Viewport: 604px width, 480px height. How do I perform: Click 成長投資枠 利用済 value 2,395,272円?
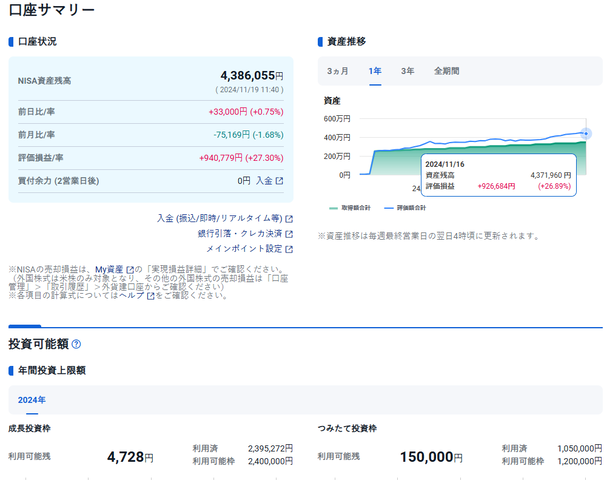pos(270,448)
